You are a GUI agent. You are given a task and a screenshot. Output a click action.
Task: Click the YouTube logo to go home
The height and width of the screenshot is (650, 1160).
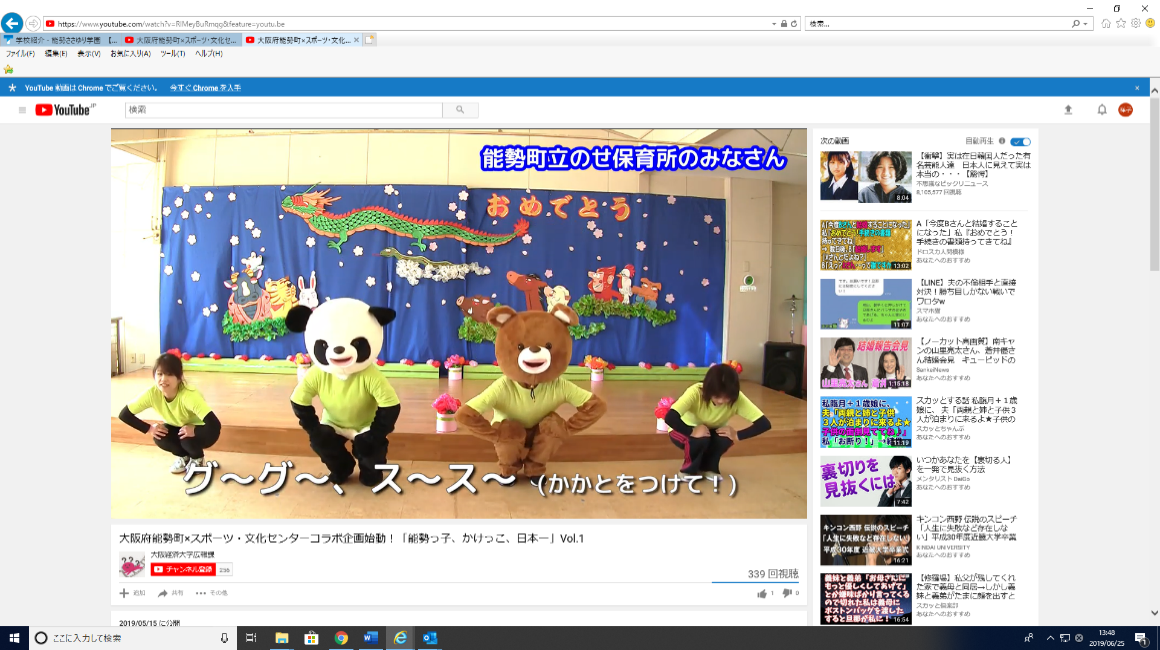click(65, 110)
